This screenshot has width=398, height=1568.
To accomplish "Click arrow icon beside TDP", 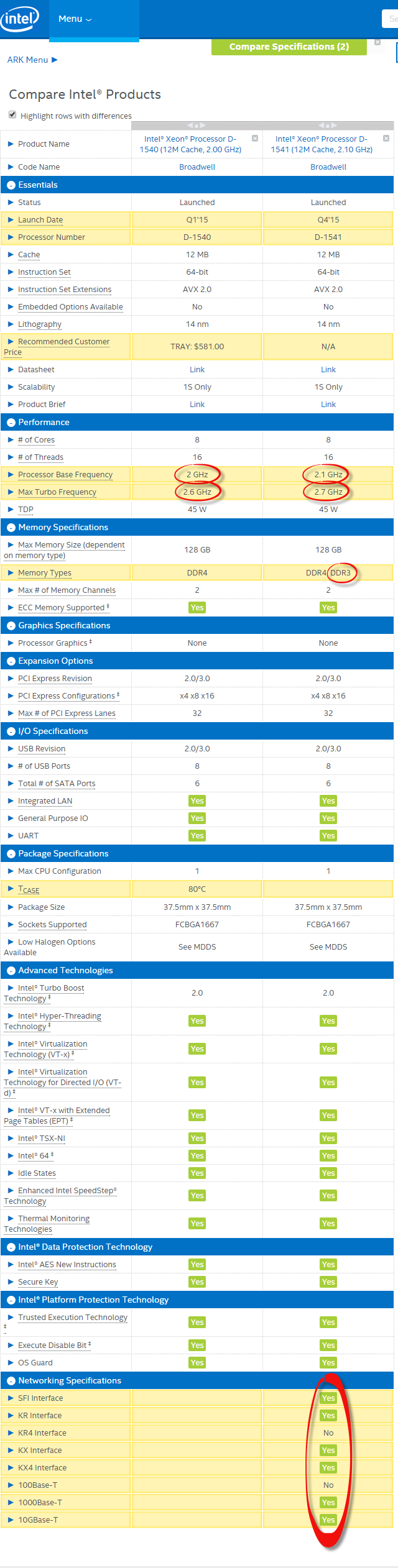I will coord(11,510).
